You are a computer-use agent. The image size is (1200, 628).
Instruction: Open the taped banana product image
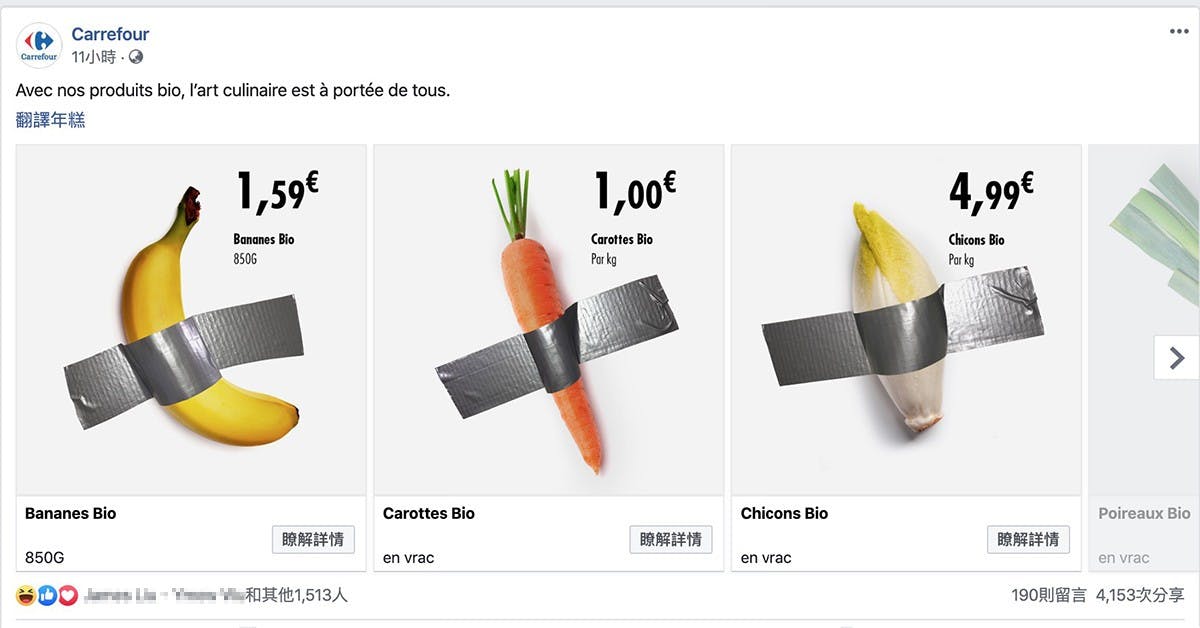click(x=191, y=320)
